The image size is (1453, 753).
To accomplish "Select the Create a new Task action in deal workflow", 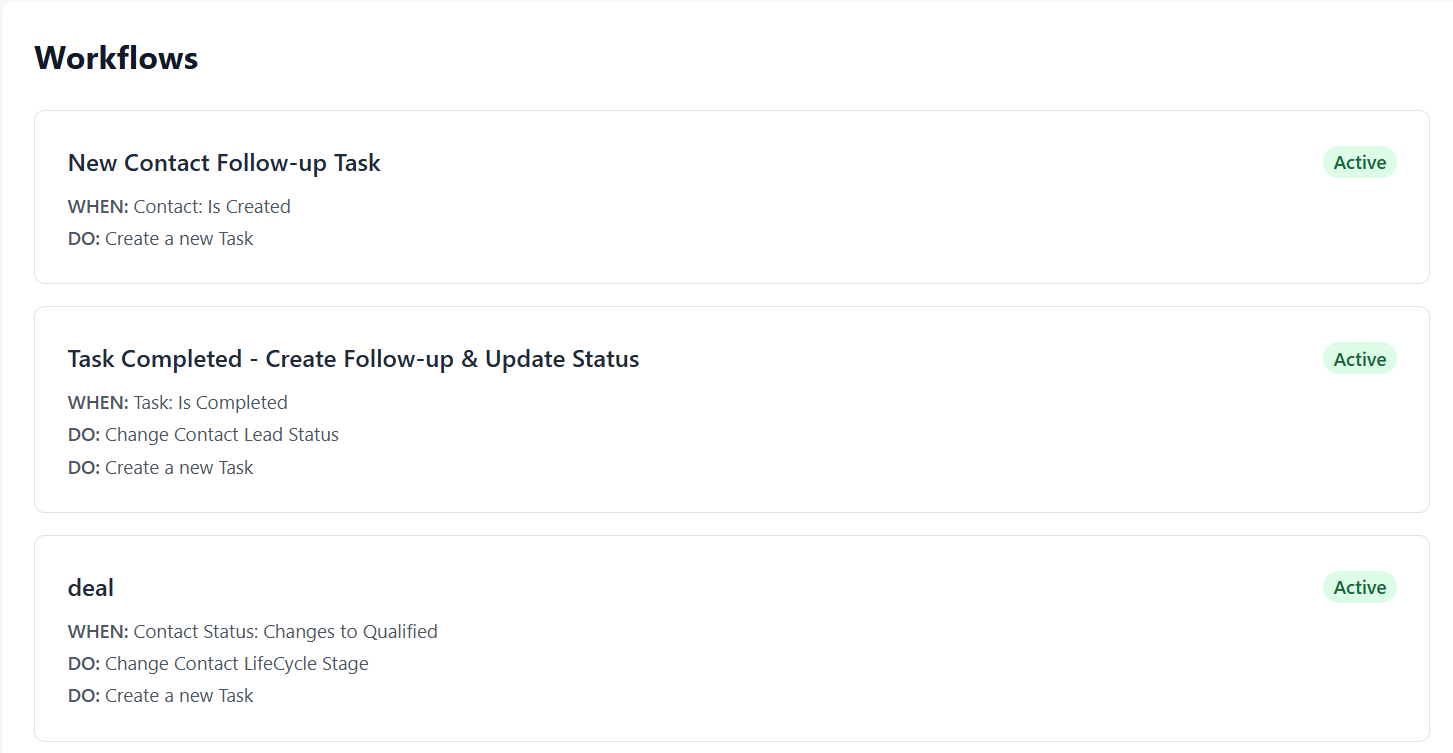I will (160, 695).
